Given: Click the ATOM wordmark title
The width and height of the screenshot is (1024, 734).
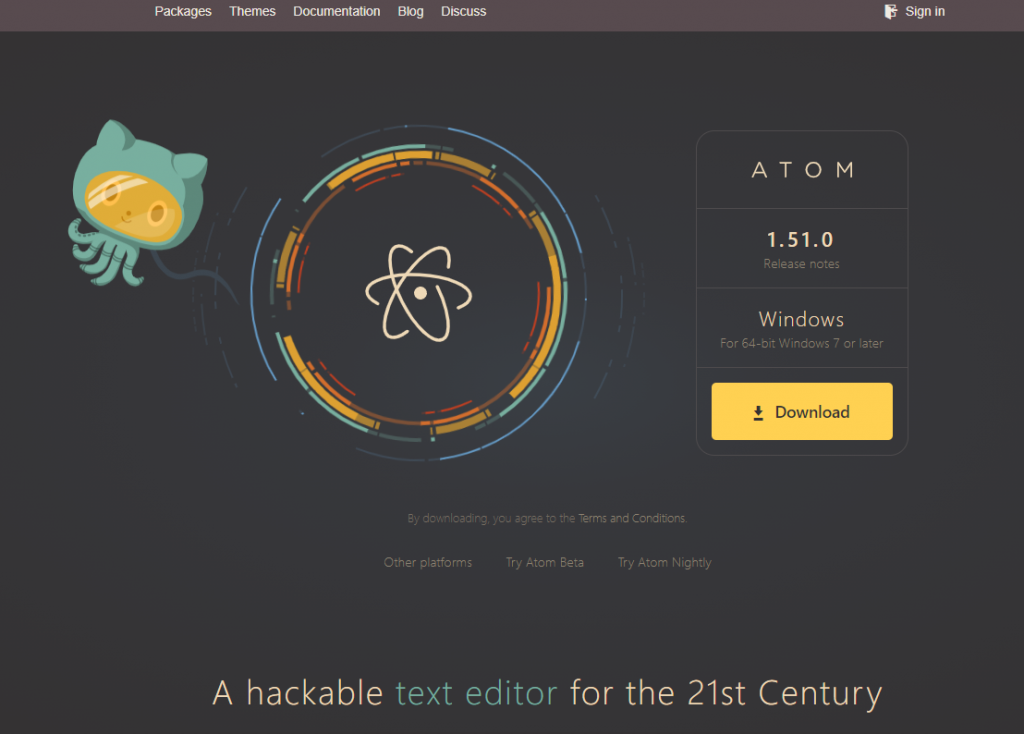Looking at the screenshot, I should pyautogui.click(x=802, y=170).
